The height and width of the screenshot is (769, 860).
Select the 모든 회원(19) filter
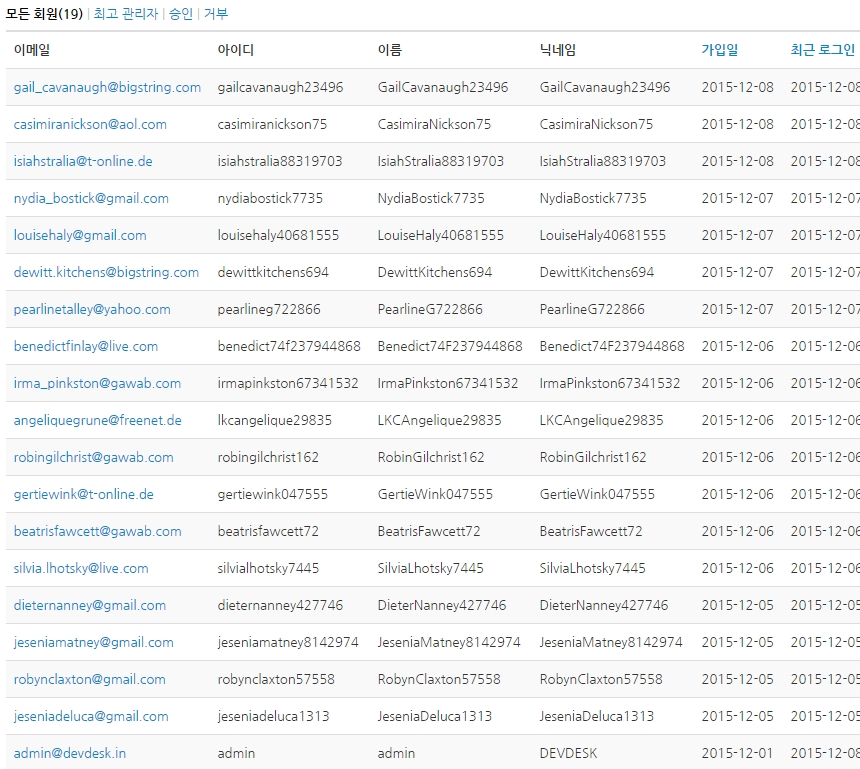tap(44, 14)
